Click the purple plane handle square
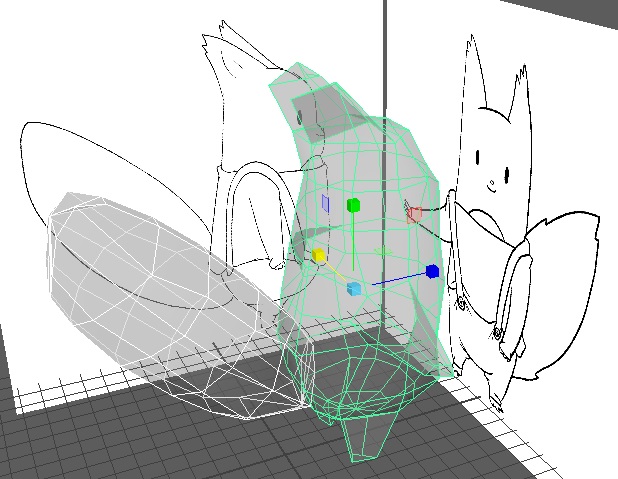Viewport: 618px width, 479px height. 325,203
